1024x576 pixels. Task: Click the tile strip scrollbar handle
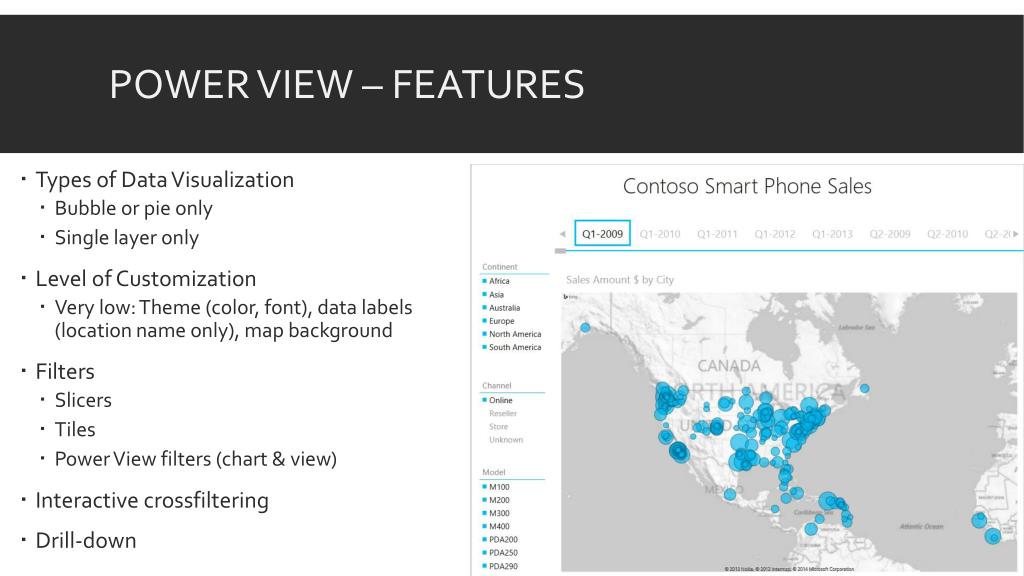click(x=560, y=251)
